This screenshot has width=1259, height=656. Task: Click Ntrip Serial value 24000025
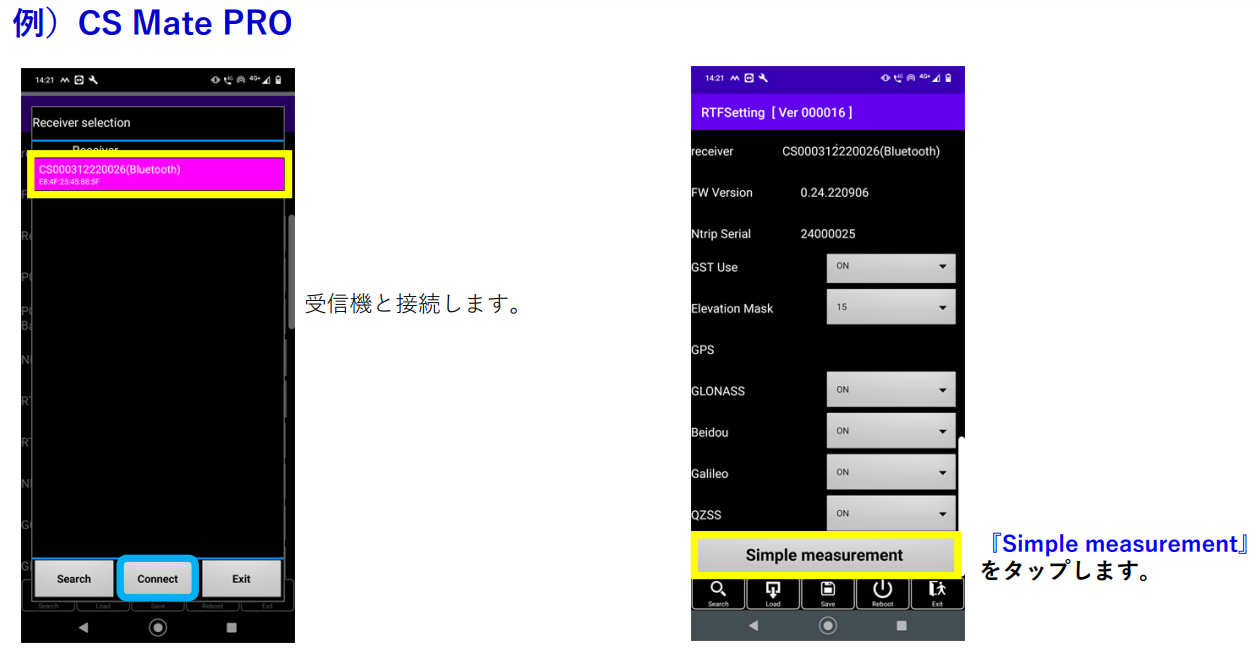tap(828, 234)
